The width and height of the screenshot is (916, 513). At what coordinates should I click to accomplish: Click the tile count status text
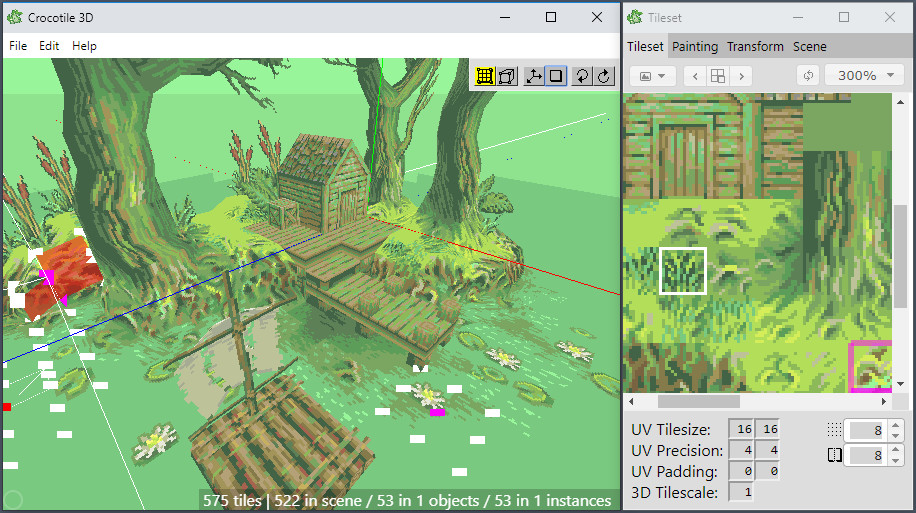407,501
